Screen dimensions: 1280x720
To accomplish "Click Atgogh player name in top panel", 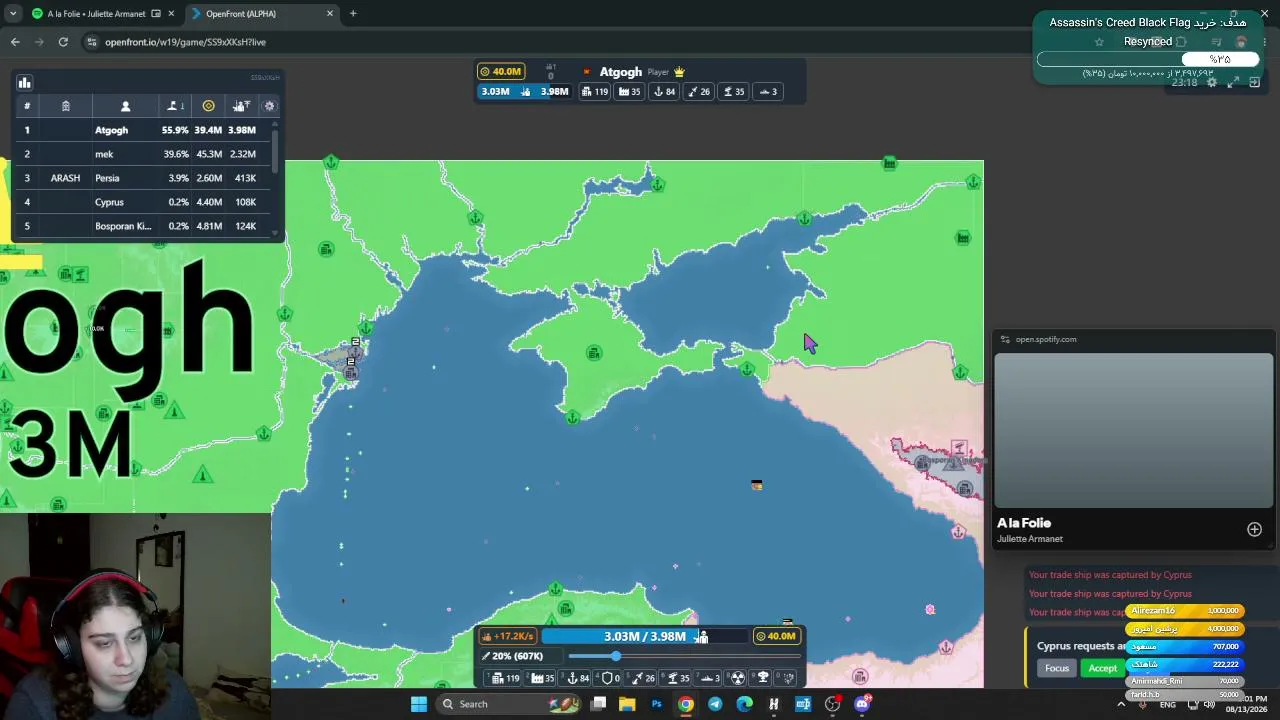I will click(x=621, y=72).
